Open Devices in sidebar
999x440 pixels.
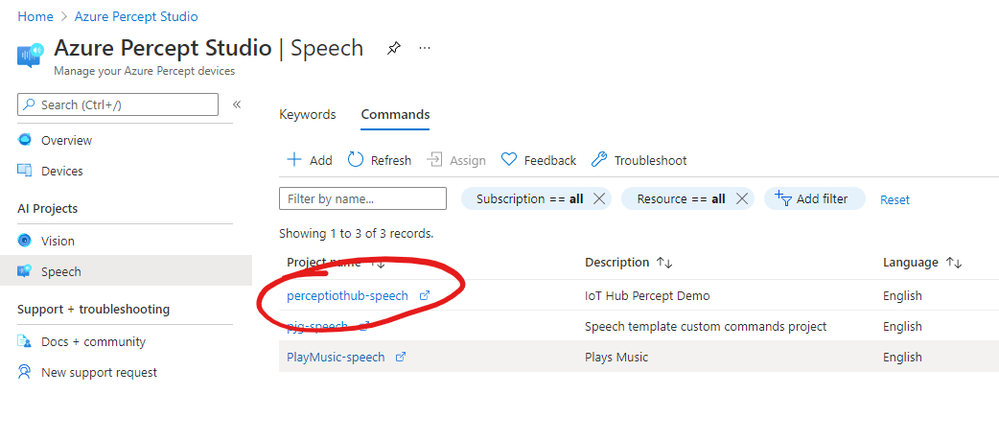click(x=62, y=171)
